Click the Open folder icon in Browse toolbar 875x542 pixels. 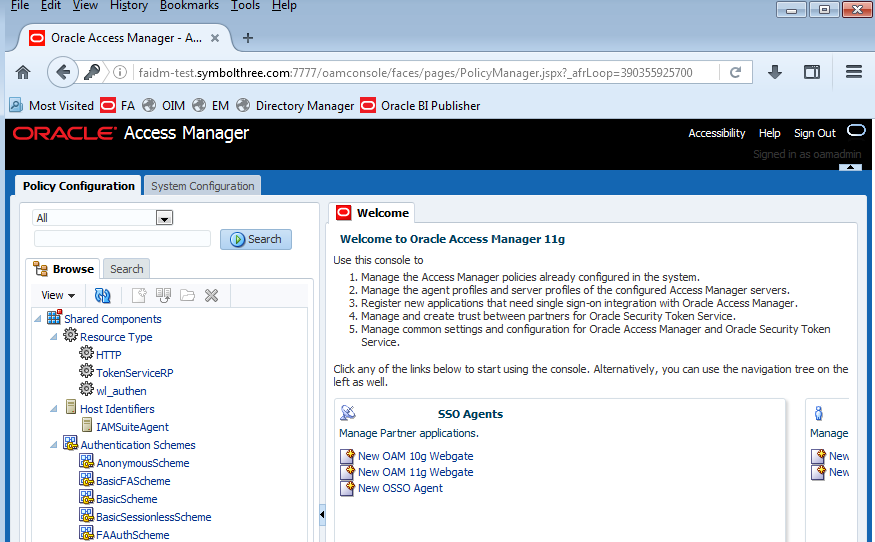click(187, 295)
